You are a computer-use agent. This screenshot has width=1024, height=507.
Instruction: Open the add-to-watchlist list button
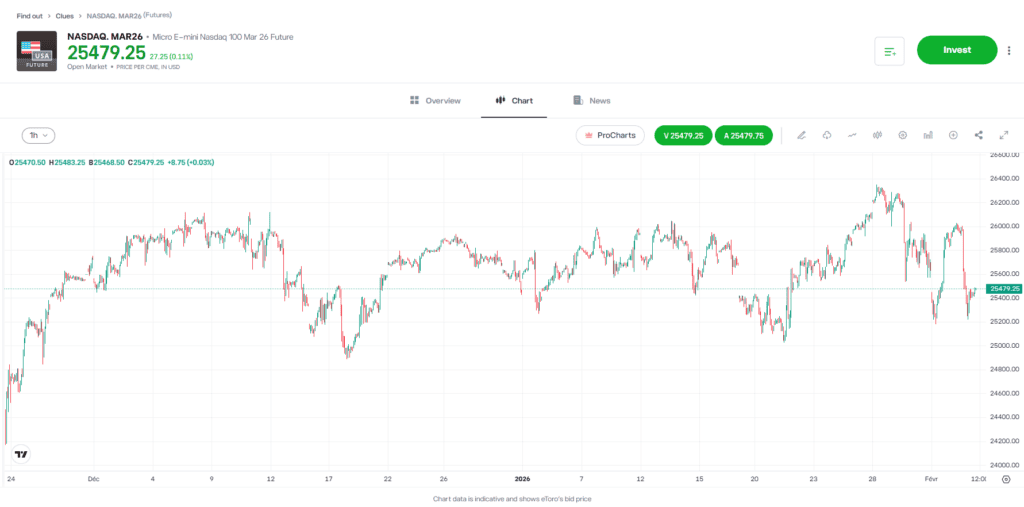pos(889,50)
